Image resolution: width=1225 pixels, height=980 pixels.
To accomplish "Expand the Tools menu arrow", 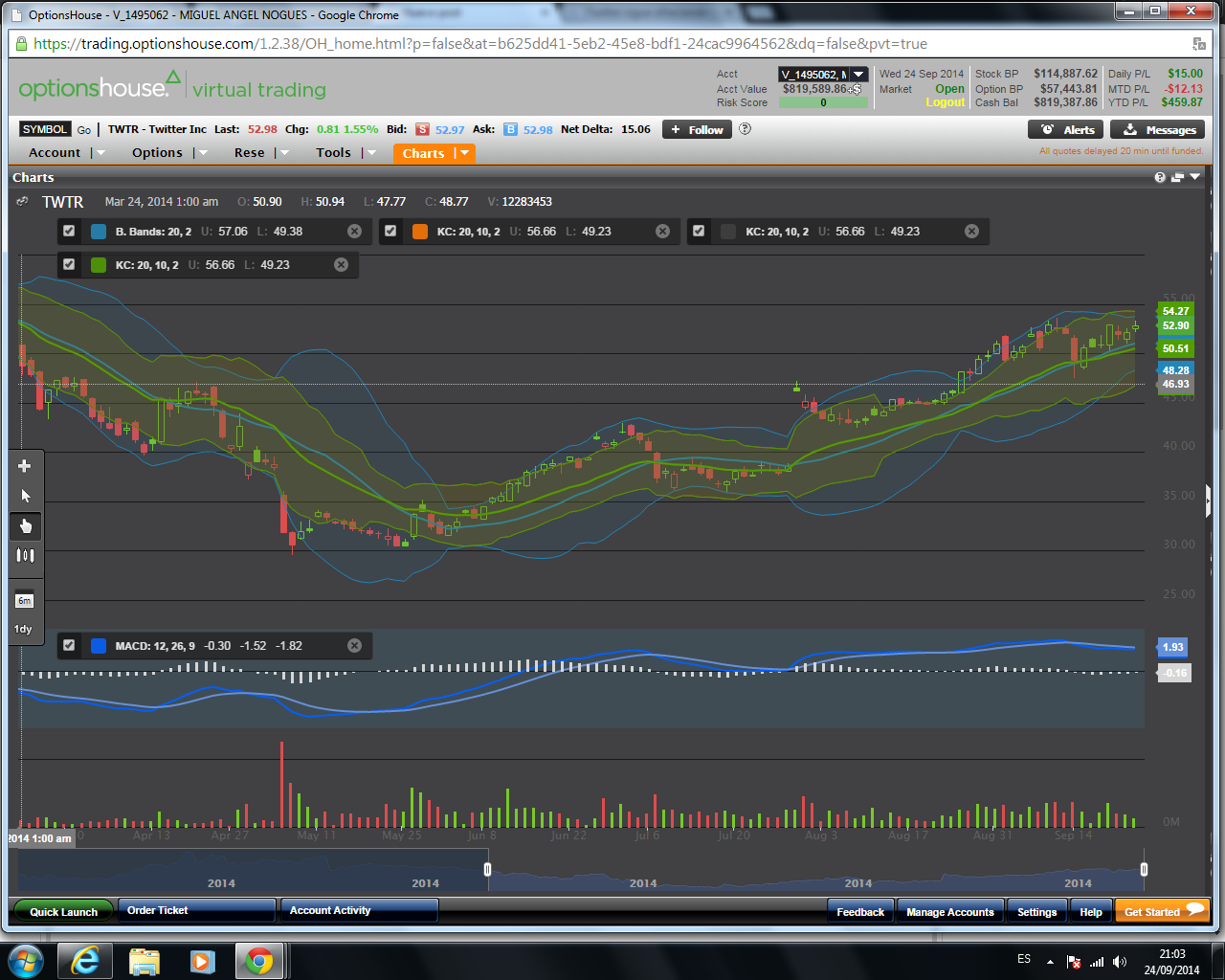I will (371, 153).
